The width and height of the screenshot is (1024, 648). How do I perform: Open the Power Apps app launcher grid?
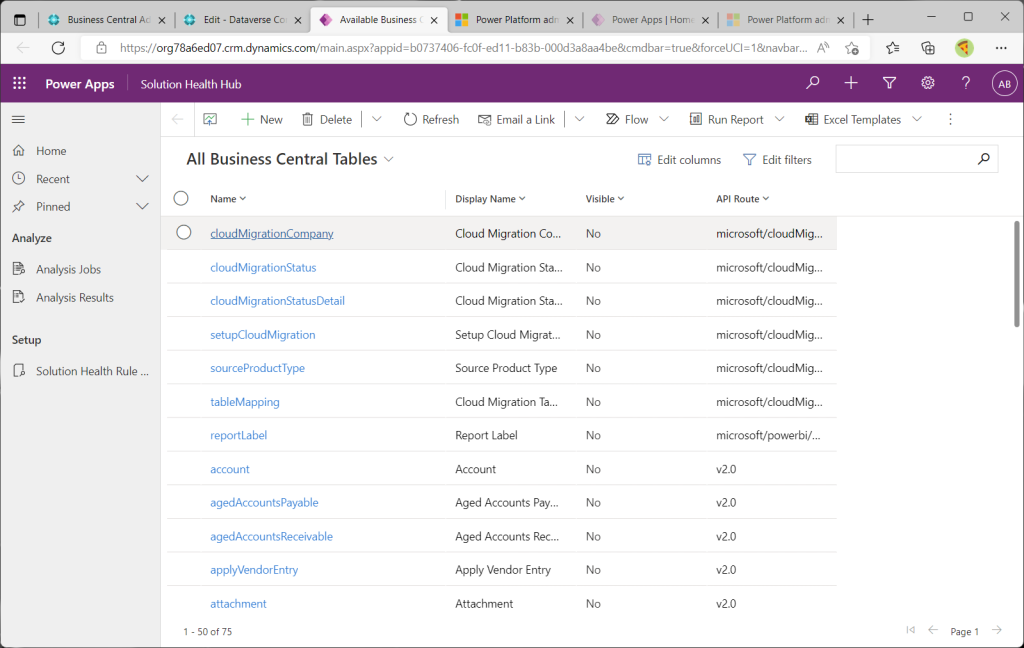(x=20, y=84)
